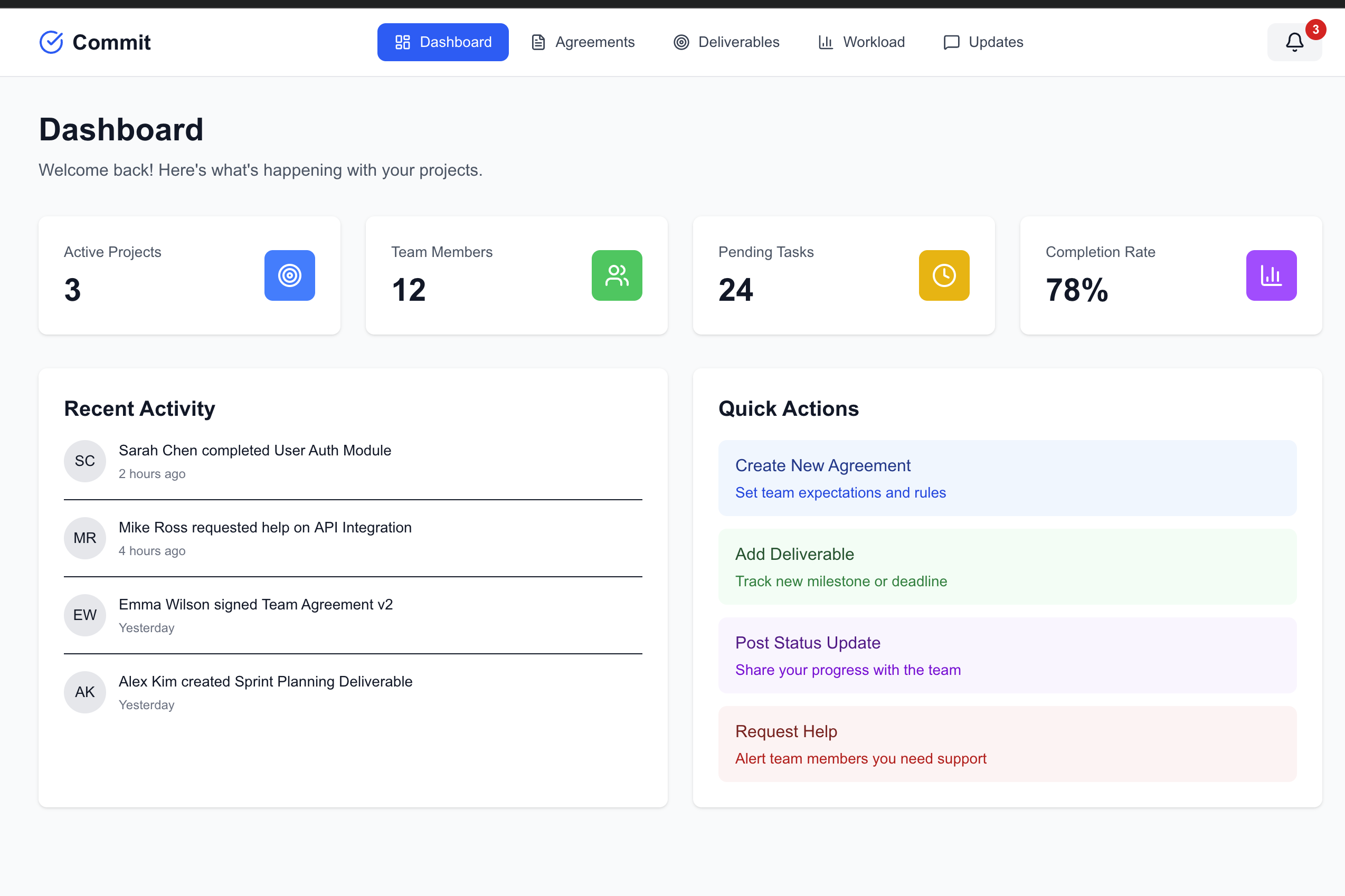Click the MR avatar for Mike Ross
Viewport: 1345px width, 896px height.
(x=84, y=538)
